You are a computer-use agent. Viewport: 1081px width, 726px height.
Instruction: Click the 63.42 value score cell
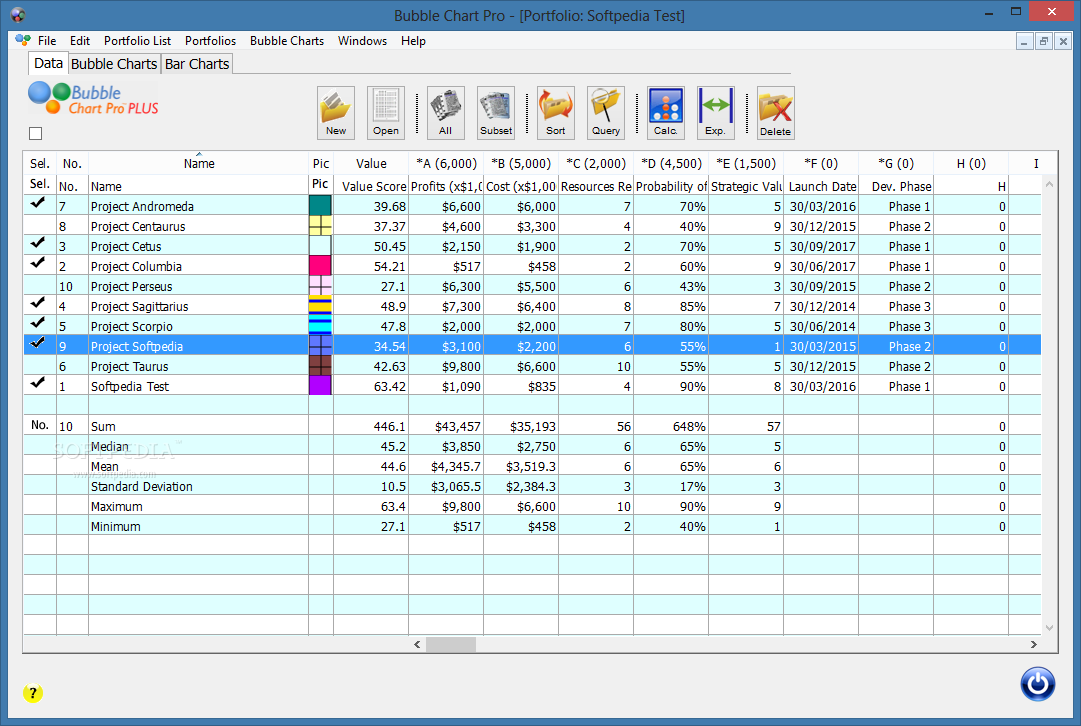[x=371, y=386]
